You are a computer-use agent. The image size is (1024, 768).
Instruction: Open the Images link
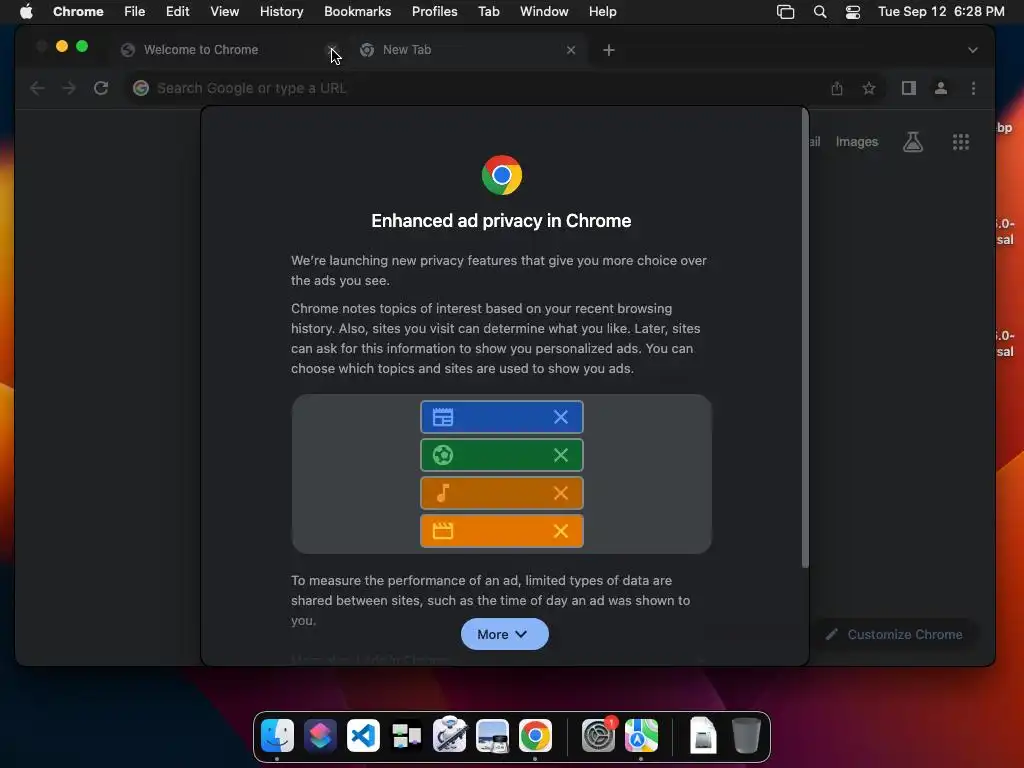point(857,142)
